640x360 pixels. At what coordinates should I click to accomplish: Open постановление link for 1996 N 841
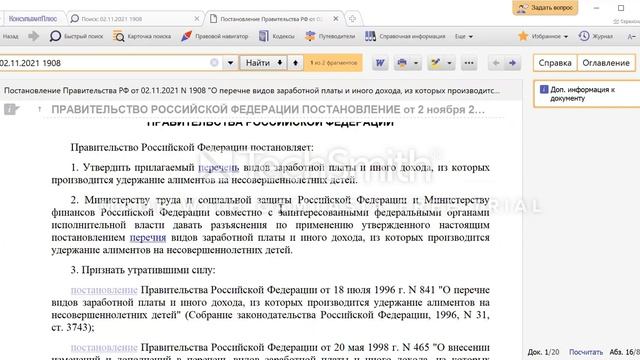104,290
